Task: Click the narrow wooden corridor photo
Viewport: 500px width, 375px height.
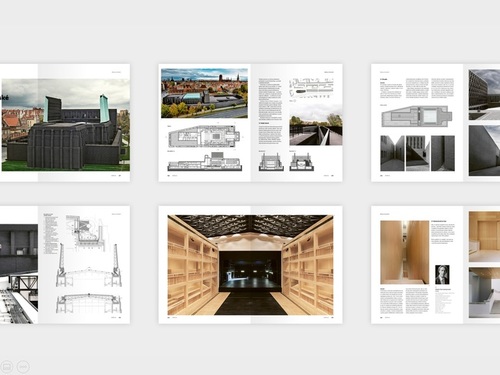Action: [x=405, y=252]
